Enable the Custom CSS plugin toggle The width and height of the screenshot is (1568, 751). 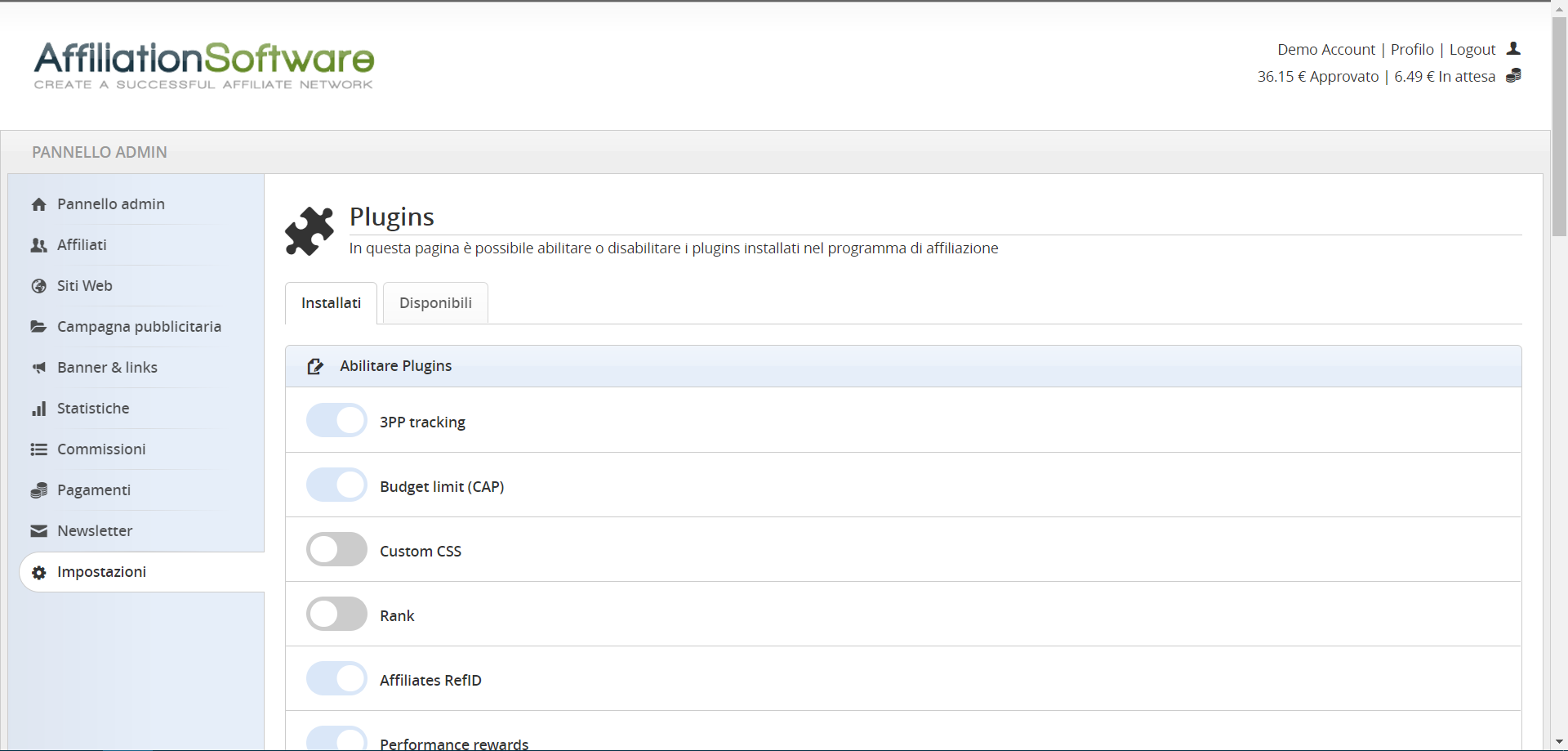(336, 550)
